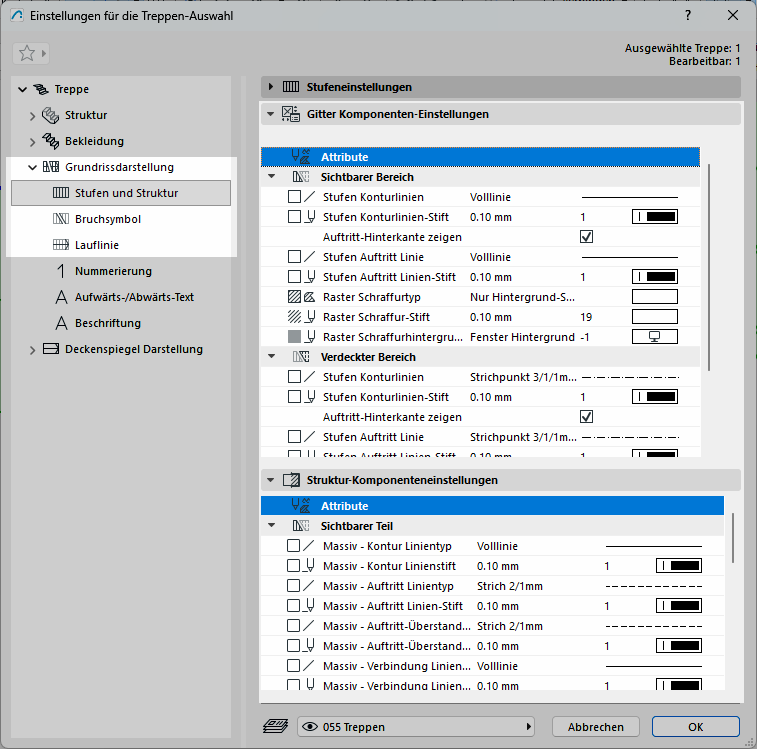Toggle first Auftritt-Hinterkante zeigen checkbox

(587, 237)
